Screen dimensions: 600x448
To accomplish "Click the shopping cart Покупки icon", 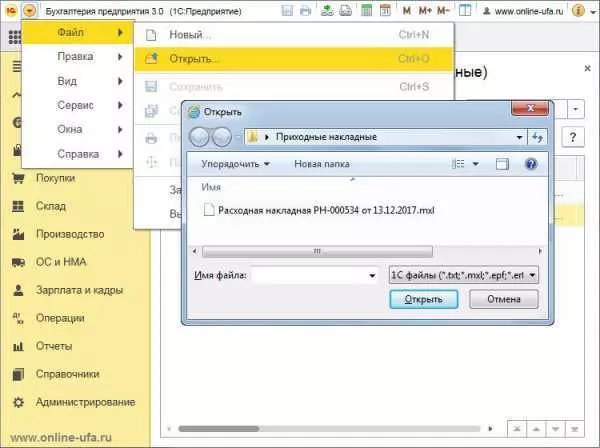I will (x=18, y=178).
